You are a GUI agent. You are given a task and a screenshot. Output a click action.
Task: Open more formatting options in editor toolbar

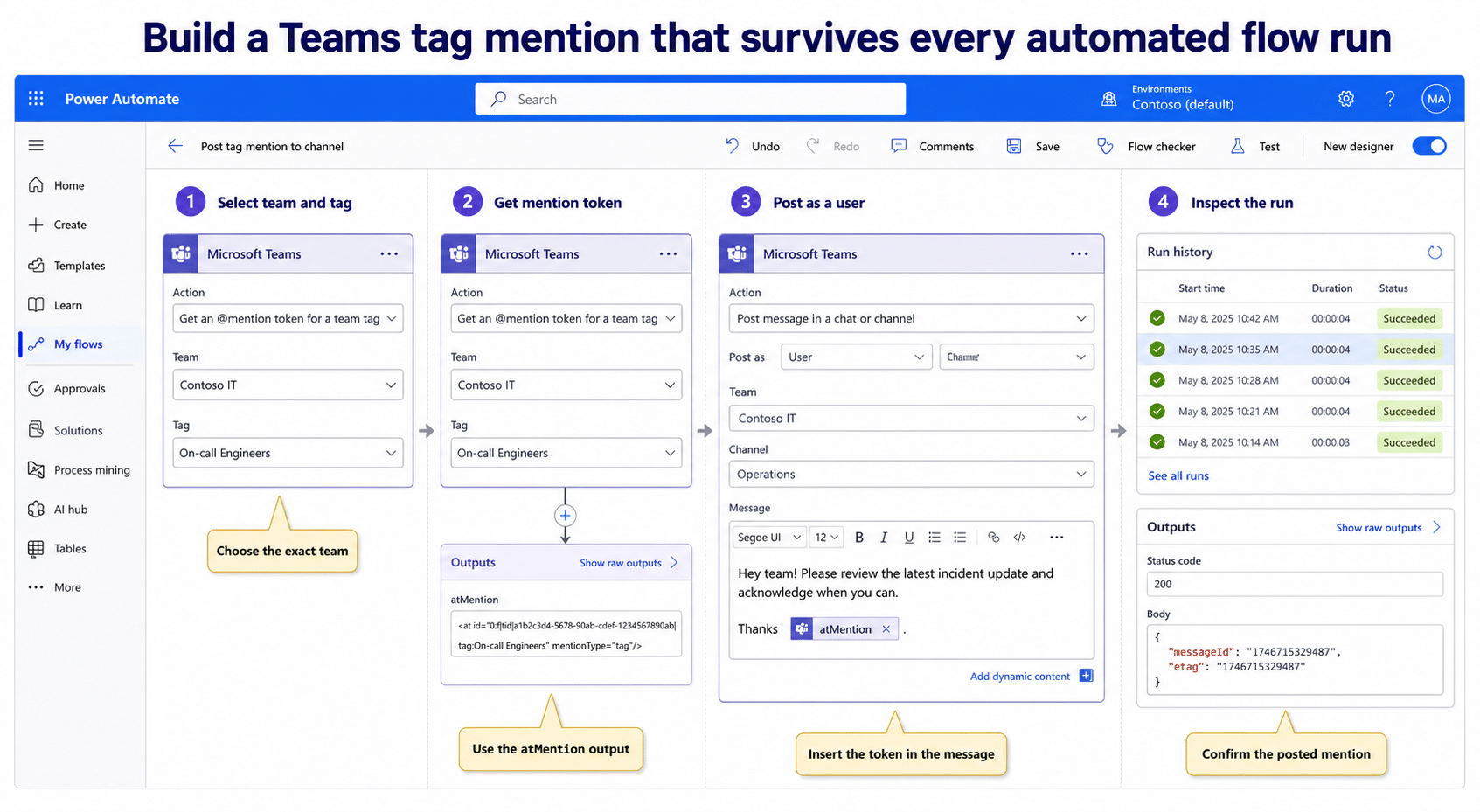click(x=1056, y=538)
